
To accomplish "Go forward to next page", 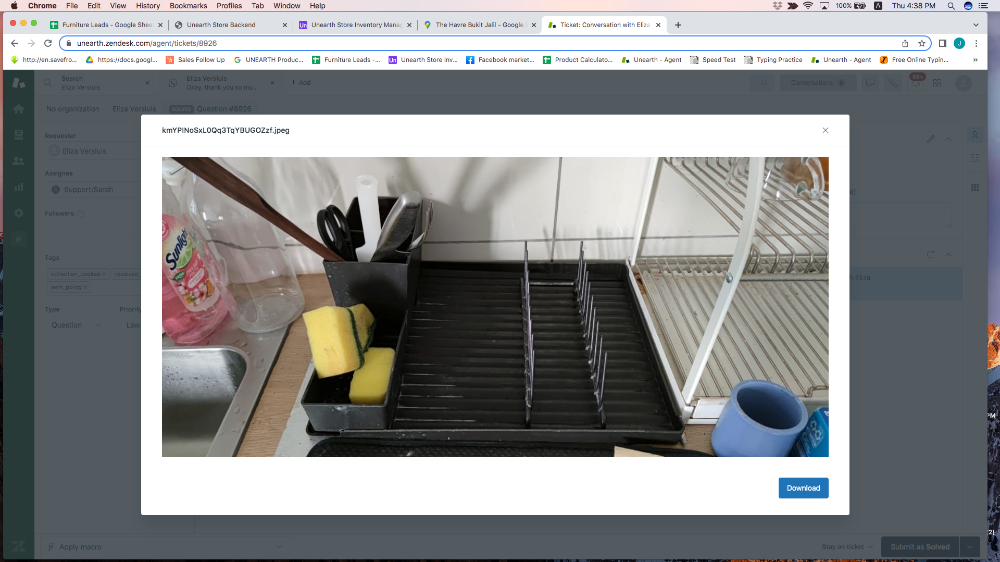I will click(x=31, y=43).
